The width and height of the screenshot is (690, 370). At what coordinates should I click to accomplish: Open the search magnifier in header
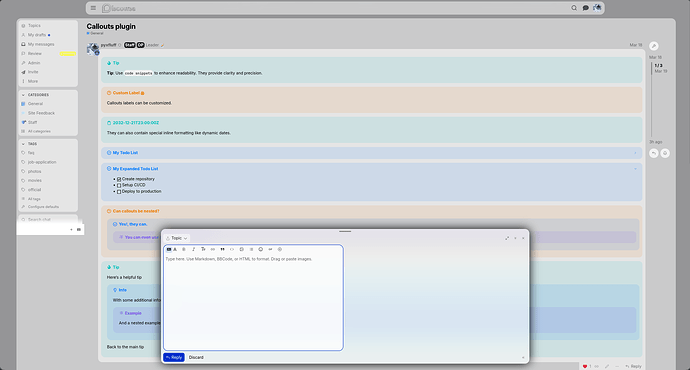click(x=574, y=8)
